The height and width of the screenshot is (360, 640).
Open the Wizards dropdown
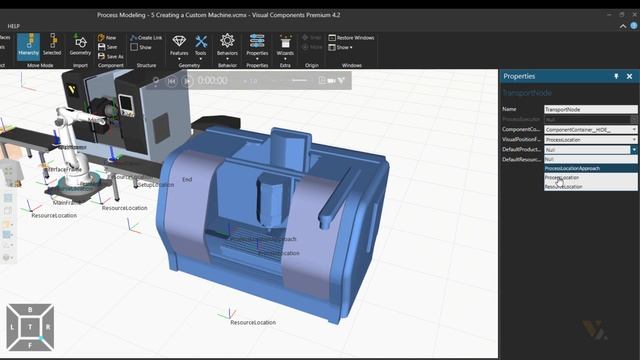pyautogui.click(x=285, y=47)
